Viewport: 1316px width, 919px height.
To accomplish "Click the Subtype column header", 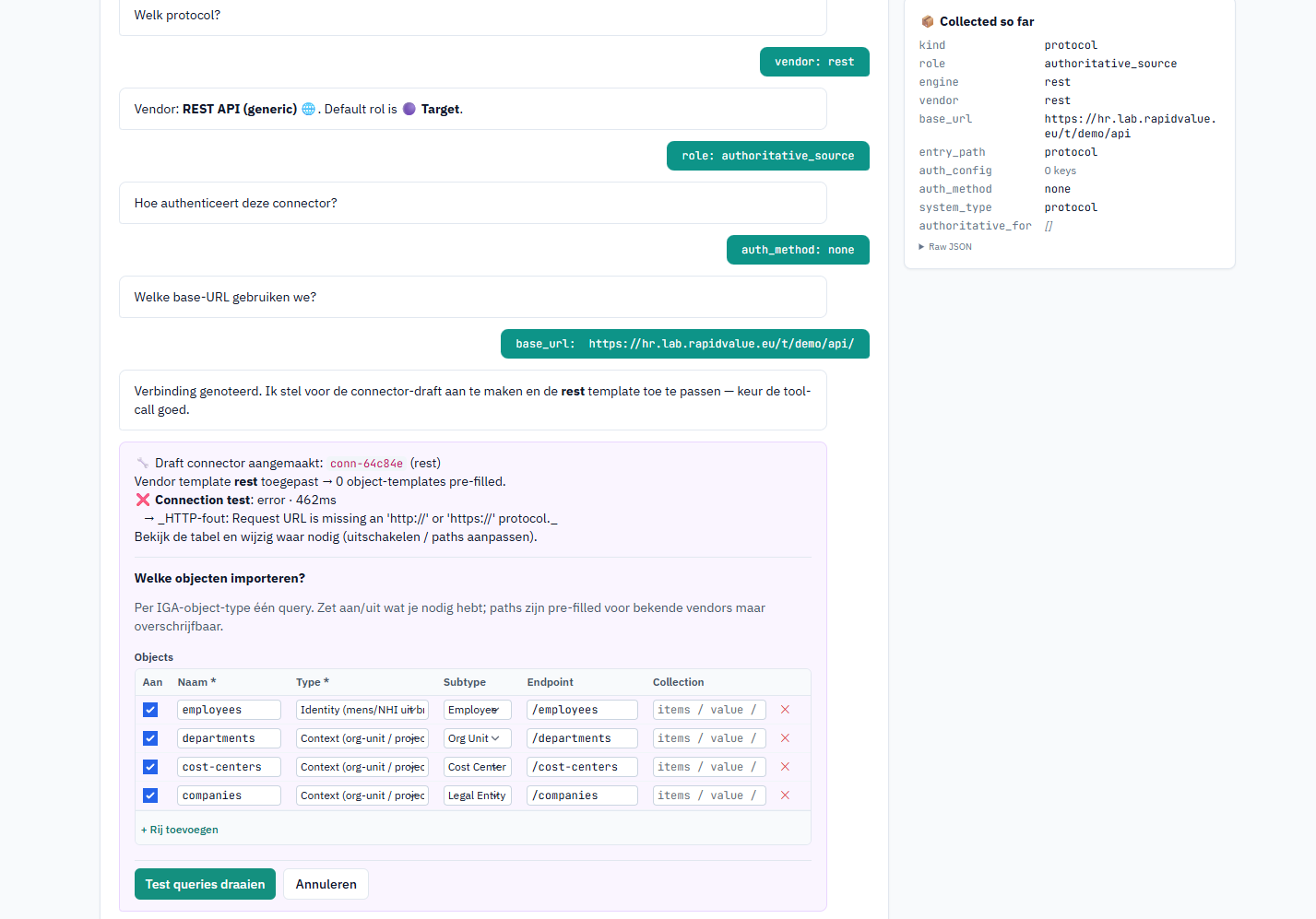I will [464, 682].
